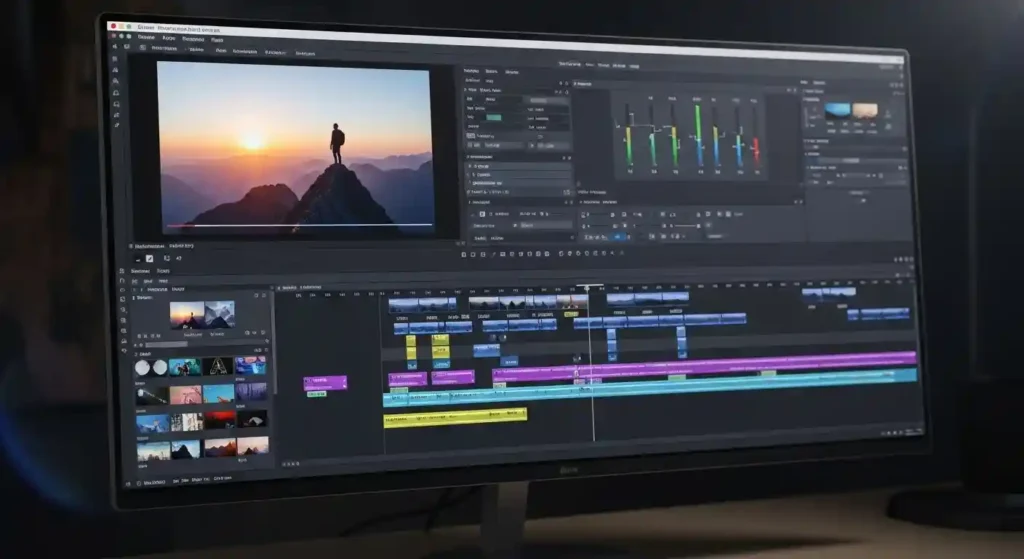Select the longest purple clip spanning the timeline
The image size is (1024, 559).
click(705, 367)
